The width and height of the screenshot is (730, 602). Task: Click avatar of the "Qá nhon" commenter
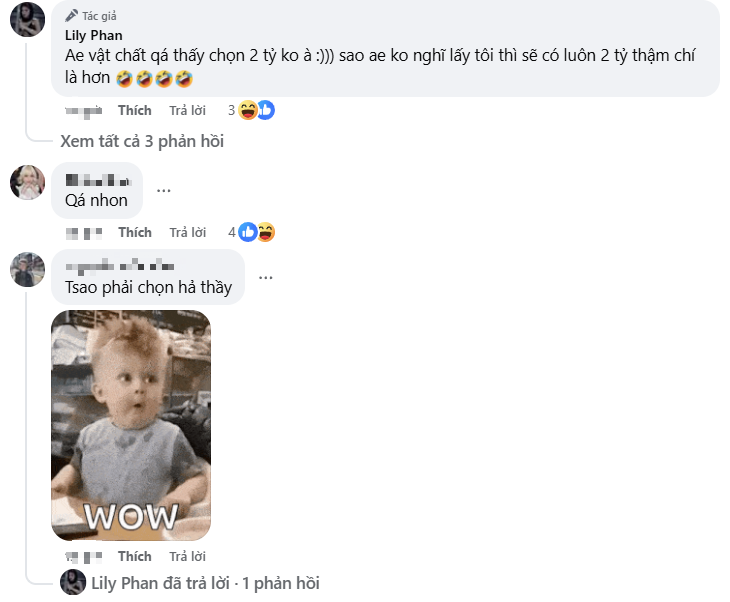coord(27,182)
